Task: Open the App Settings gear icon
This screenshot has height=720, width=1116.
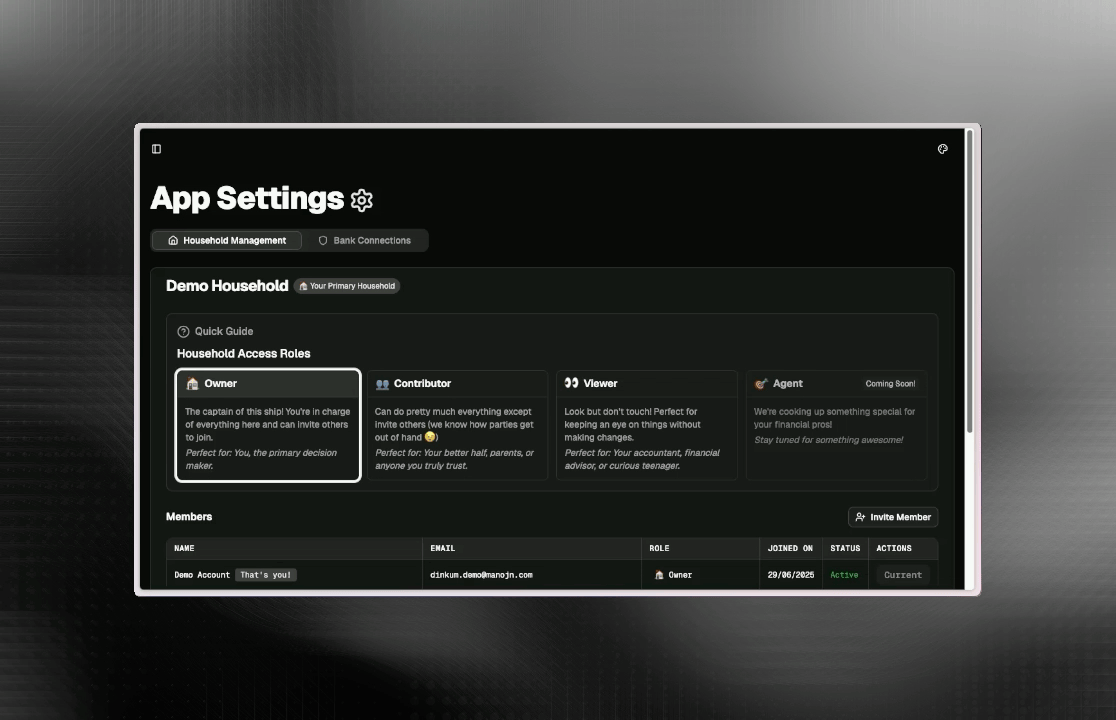Action: tap(360, 200)
